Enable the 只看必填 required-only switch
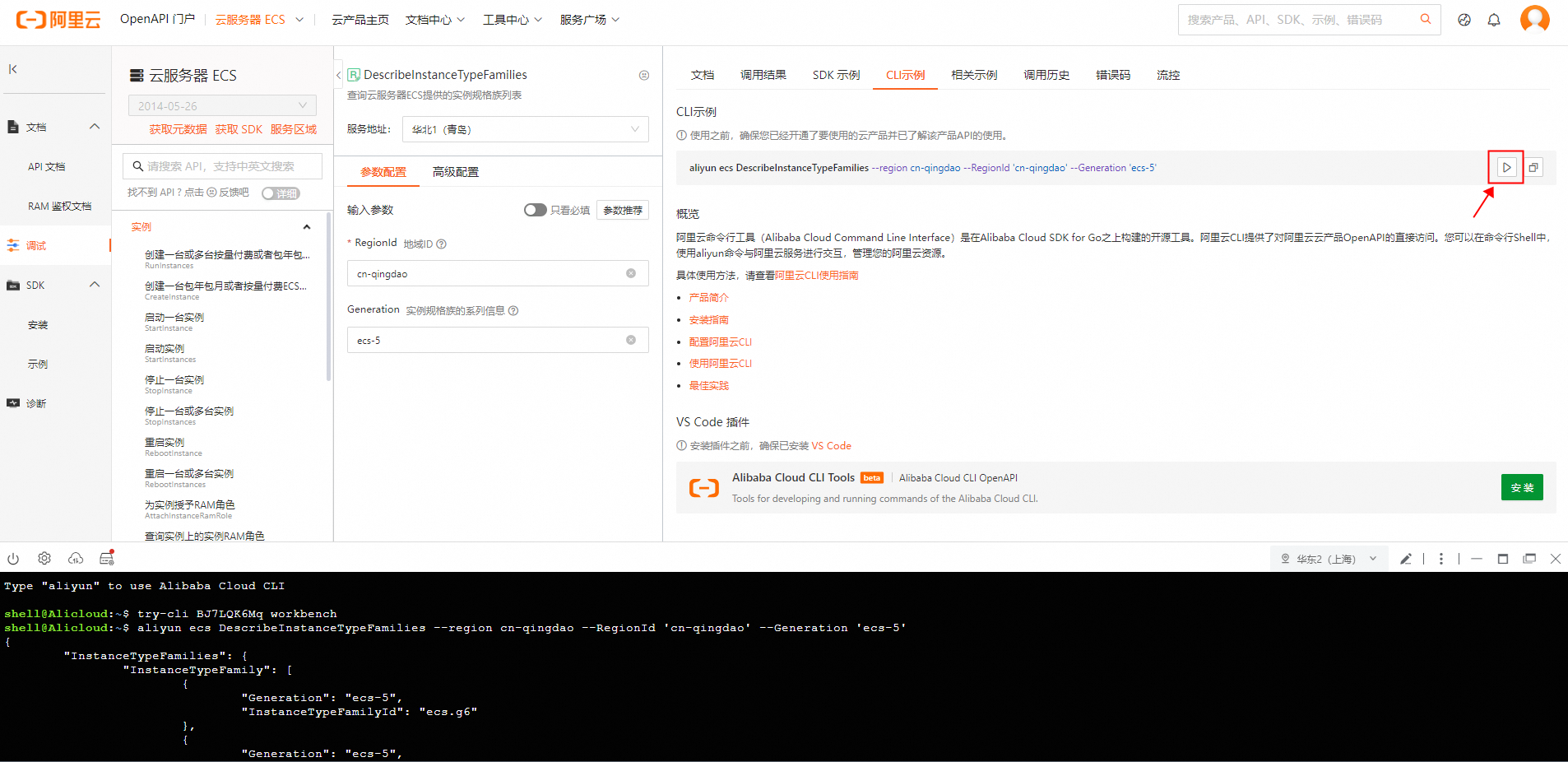 pyautogui.click(x=535, y=210)
